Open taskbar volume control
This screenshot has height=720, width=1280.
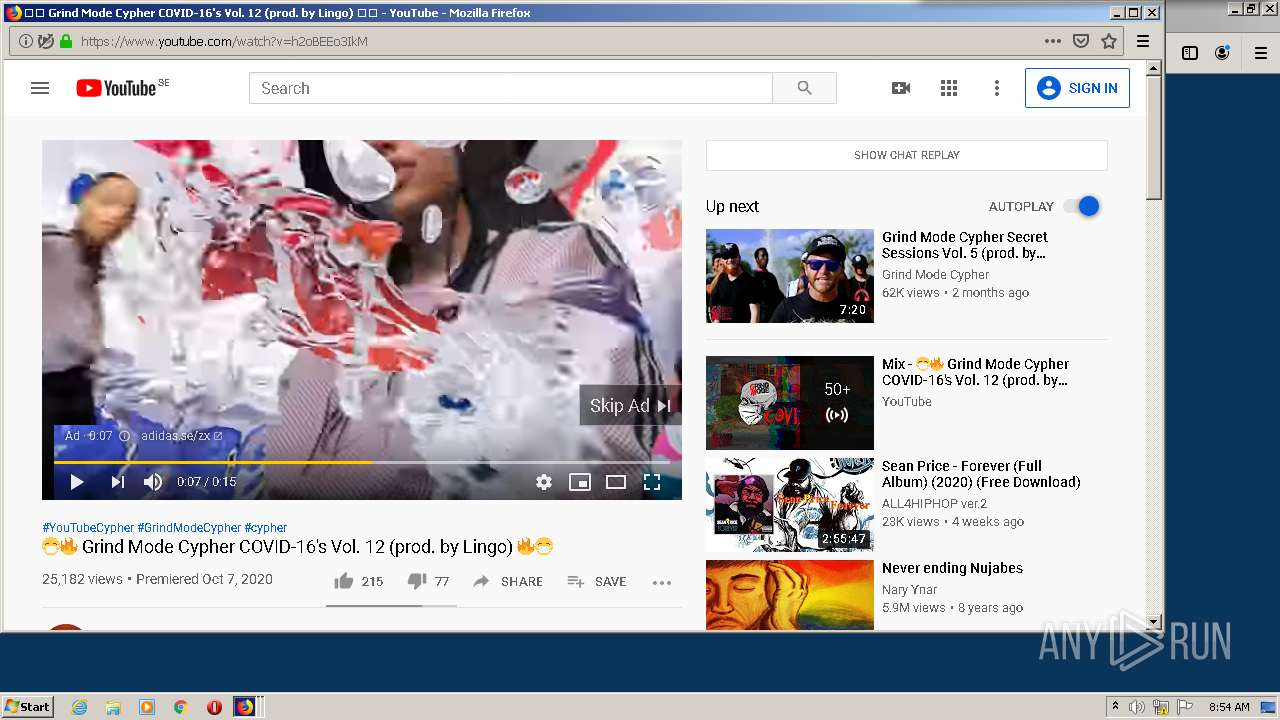coord(1137,707)
